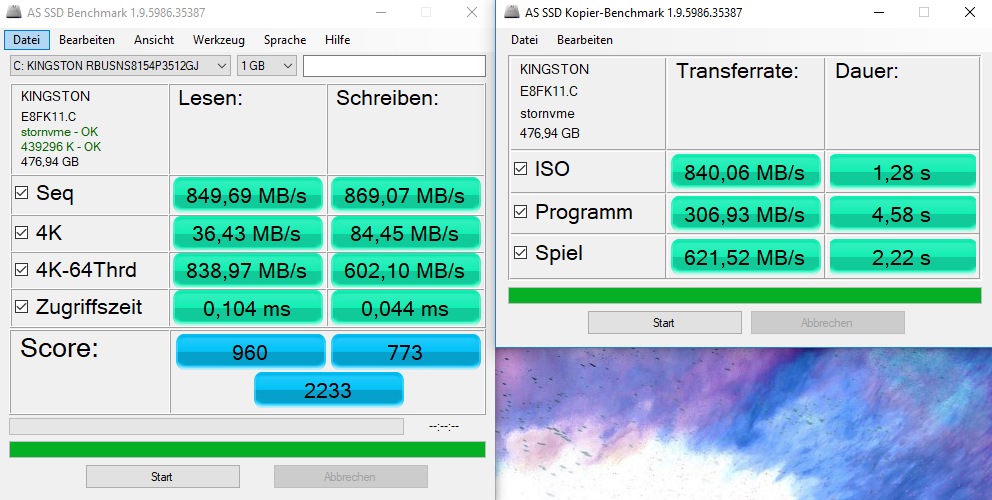
Task: Click the Kopier-Benchmark title bar icon
Action: [513, 12]
